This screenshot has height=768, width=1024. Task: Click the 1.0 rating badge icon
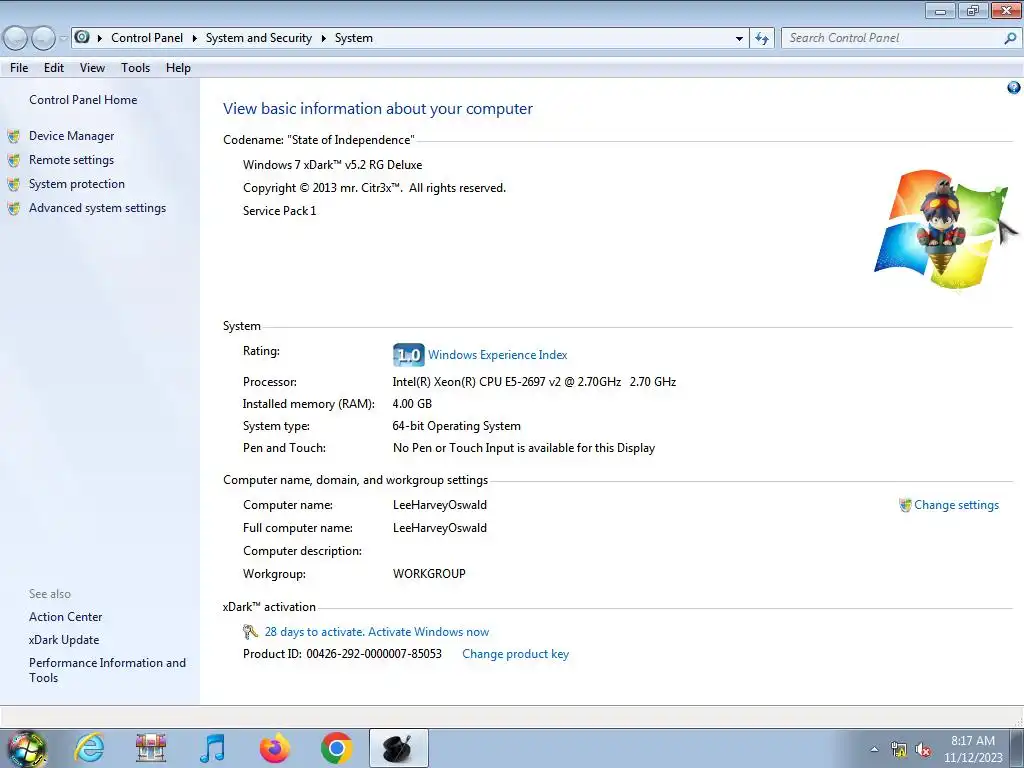(409, 355)
